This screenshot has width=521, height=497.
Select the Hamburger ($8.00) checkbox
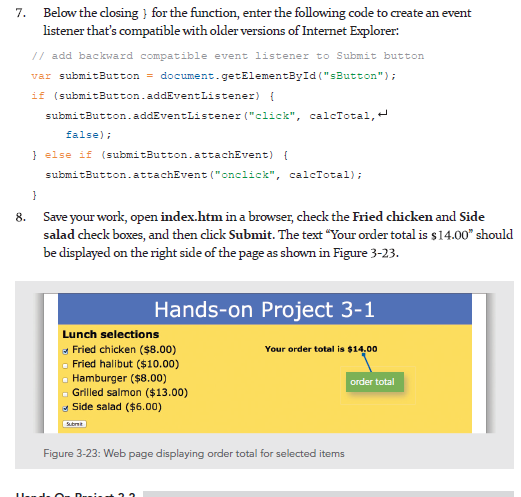click(x=65, y=380)
